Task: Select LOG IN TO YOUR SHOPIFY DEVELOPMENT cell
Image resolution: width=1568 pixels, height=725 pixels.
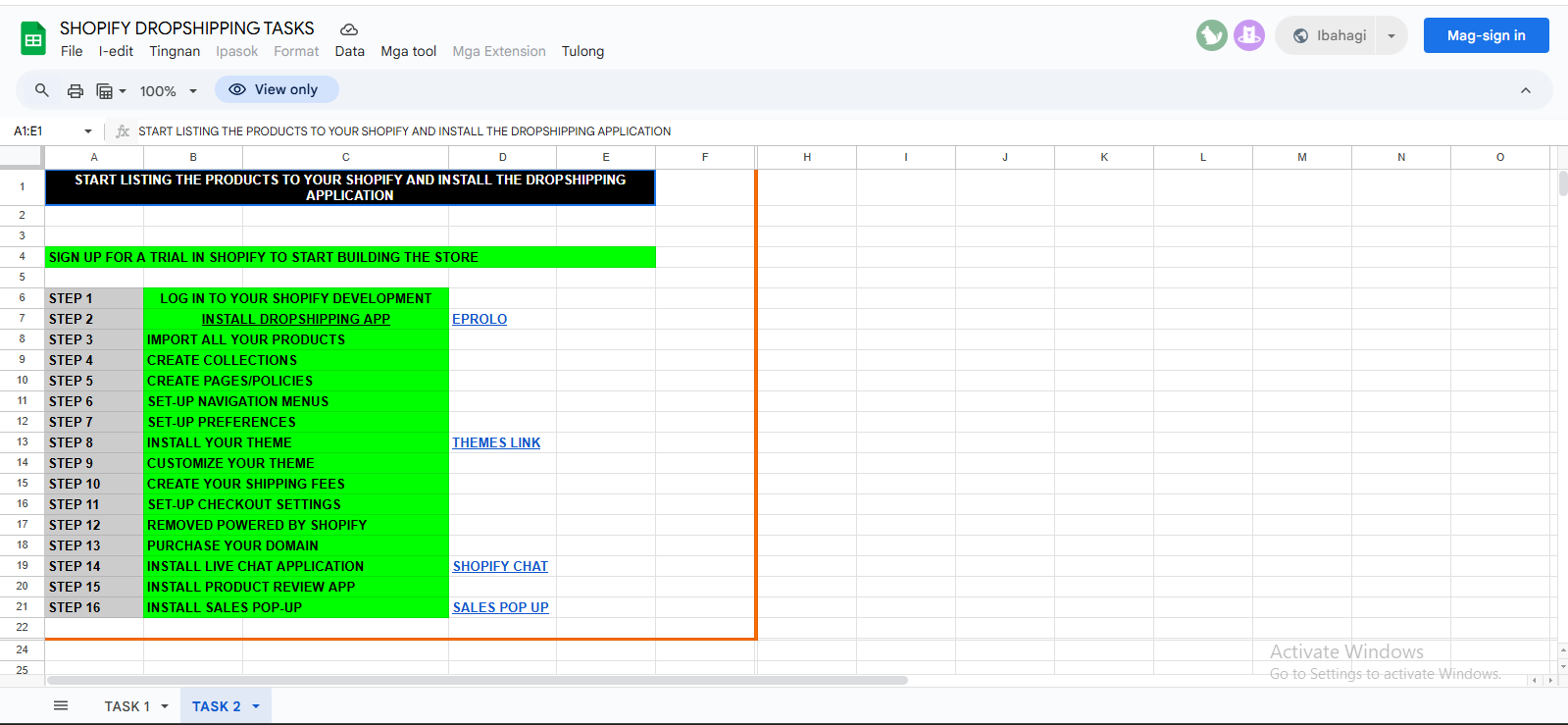Action: (296, 298)
